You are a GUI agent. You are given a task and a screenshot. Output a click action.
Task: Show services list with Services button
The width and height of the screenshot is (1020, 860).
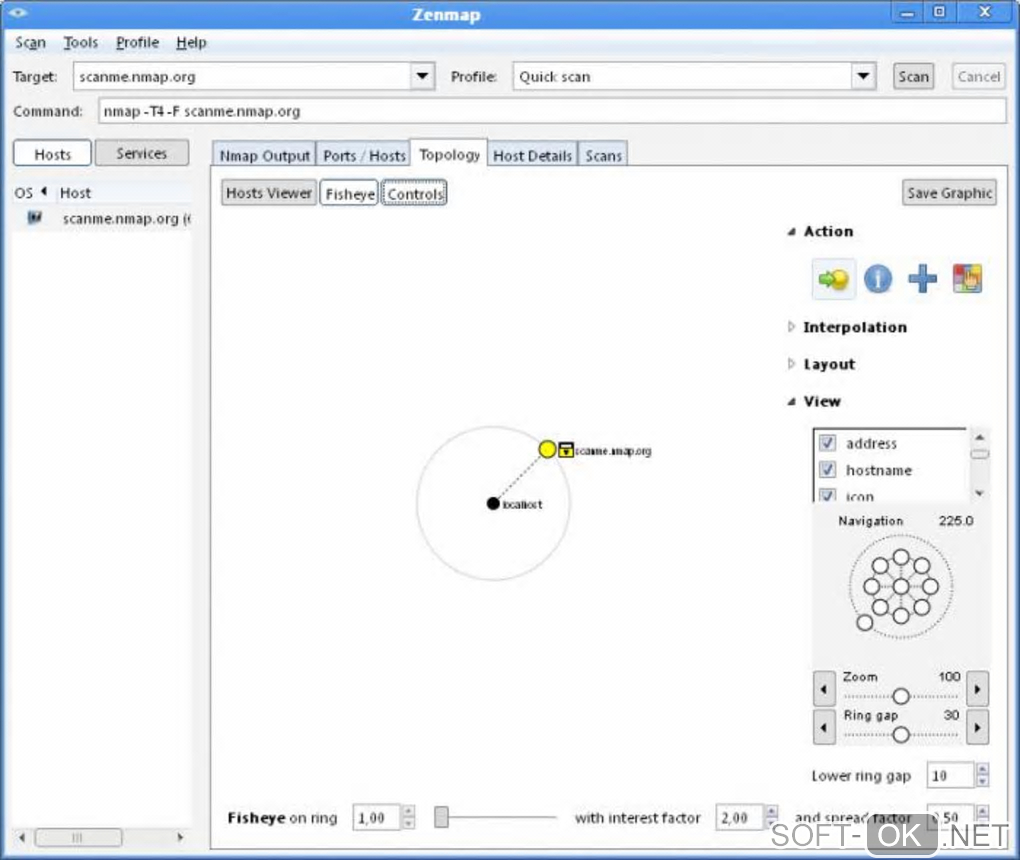pyautogui.click(x=142, y=153)
